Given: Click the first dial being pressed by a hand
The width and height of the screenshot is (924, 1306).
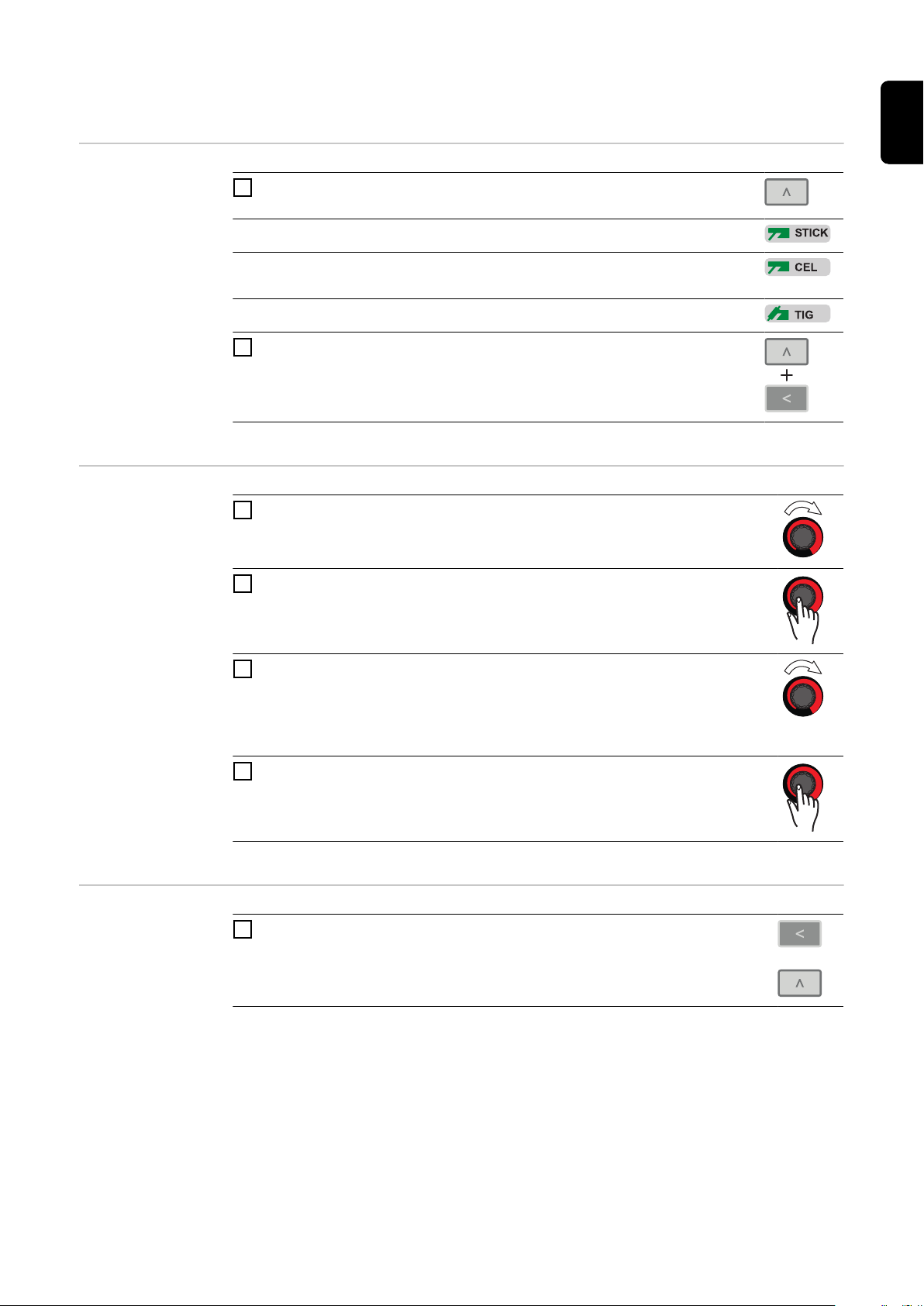Looking at the screenshot, I should click(803, 610).
